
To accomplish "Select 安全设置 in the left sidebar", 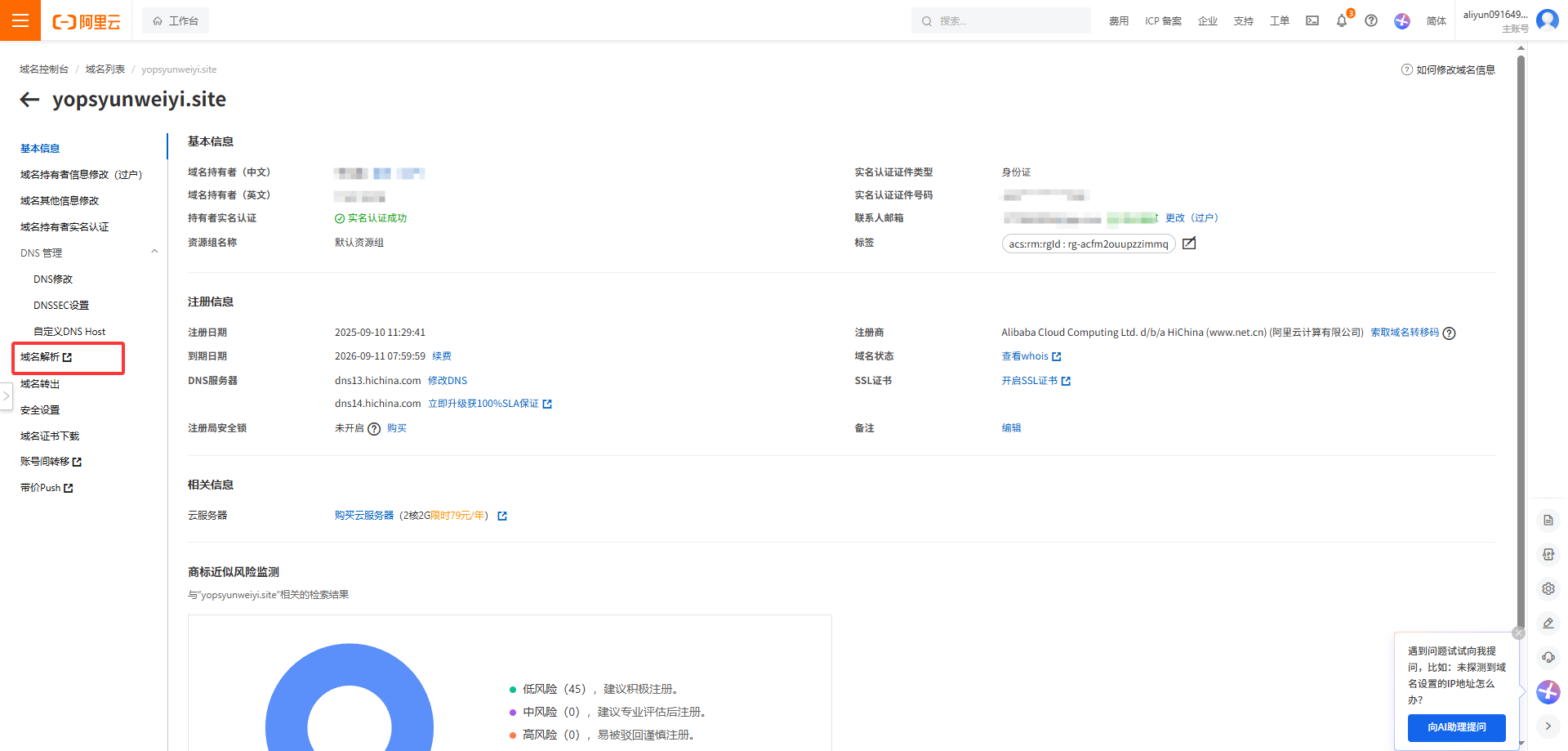I will pos(40,410).
